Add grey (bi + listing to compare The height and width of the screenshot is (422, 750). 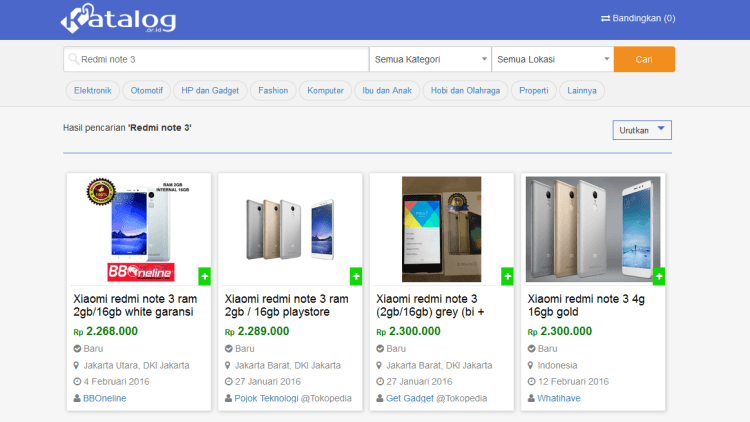coord(507,276)
